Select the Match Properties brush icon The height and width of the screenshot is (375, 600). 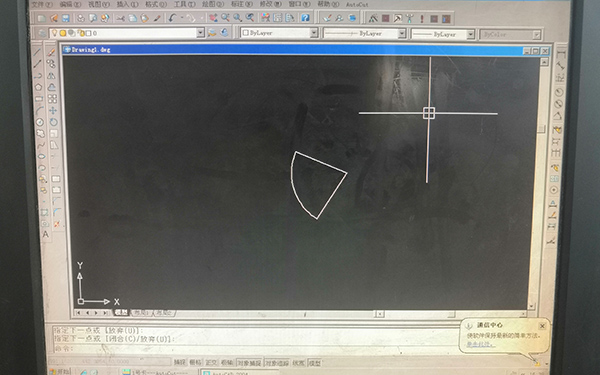coord(157,18)
